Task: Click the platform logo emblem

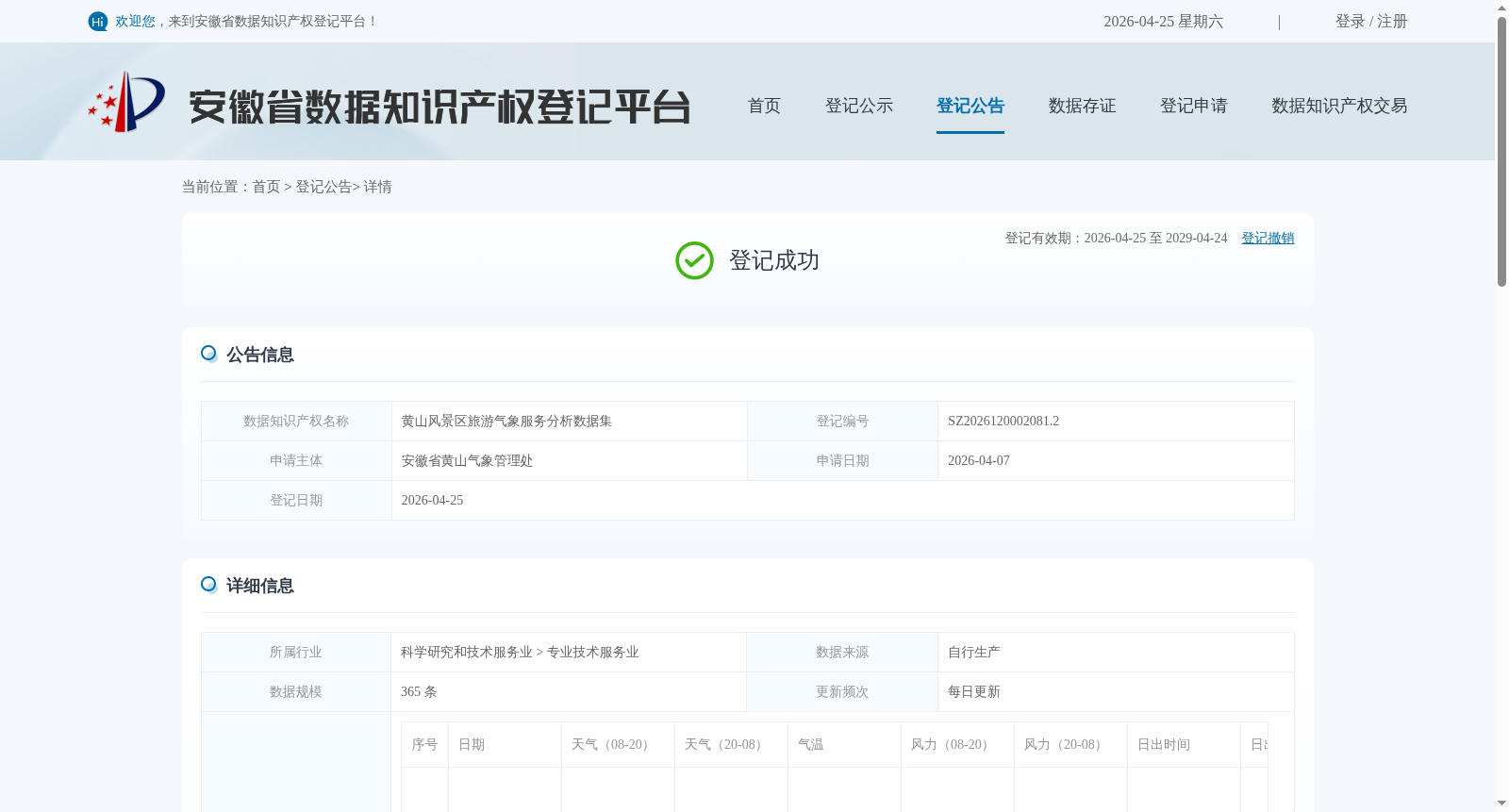Action: coord(126,102)
